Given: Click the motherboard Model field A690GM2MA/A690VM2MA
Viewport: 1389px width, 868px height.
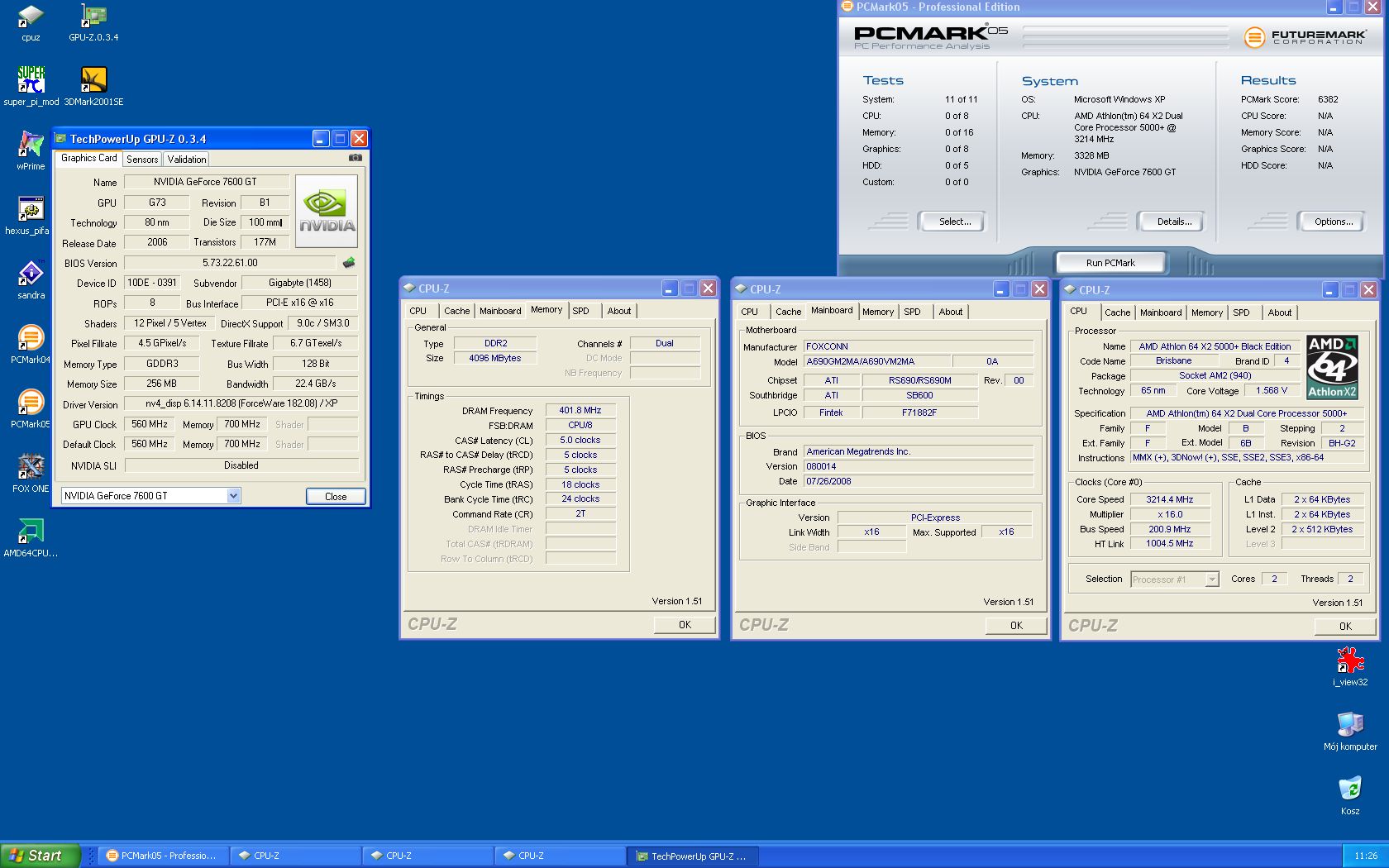Looking at the screenshot, I should [x=877, y=361].
